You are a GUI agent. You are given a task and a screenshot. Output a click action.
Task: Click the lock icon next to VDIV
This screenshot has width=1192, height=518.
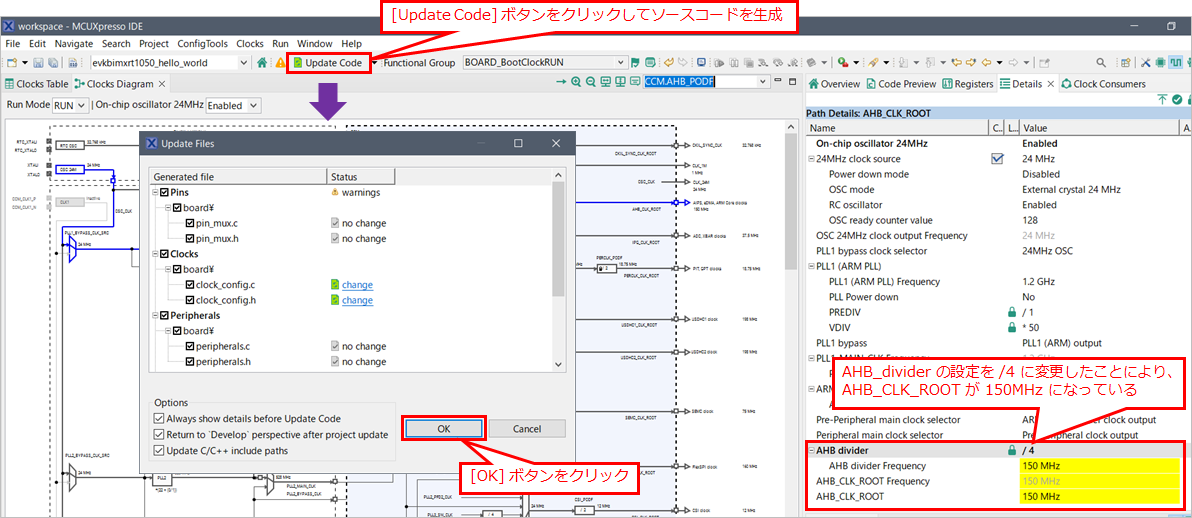pos(1012,327)
